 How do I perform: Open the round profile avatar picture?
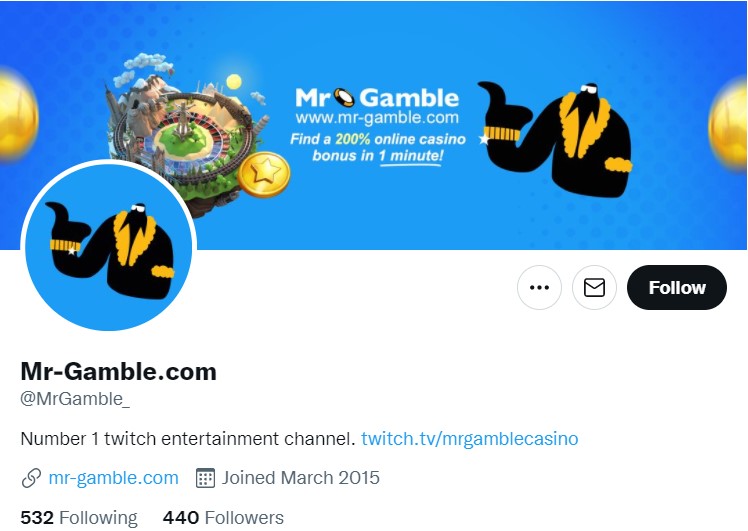pyautogui.click(x=109, y=247)
